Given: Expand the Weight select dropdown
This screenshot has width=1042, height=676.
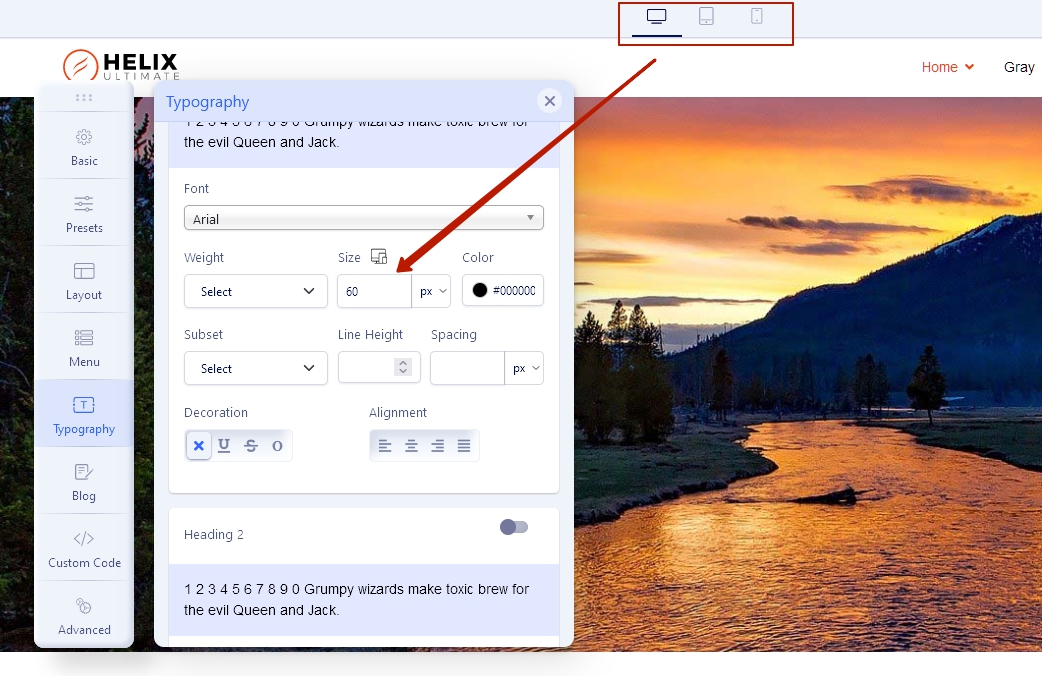Looking at the screenshot, I should [x=255, y=291].
